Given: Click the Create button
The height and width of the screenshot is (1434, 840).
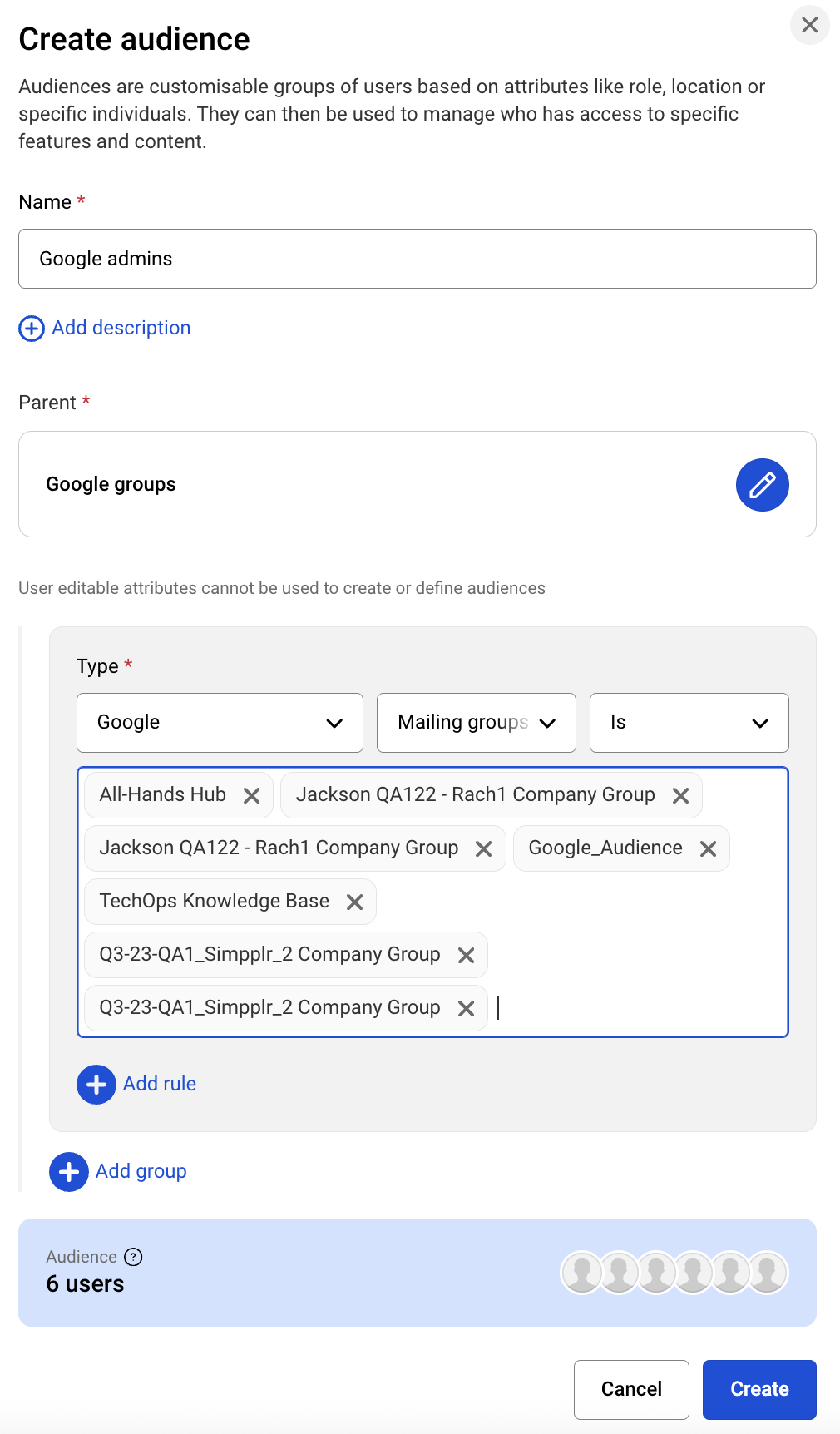Looking at the screenshot, I should coord(759,1389).
